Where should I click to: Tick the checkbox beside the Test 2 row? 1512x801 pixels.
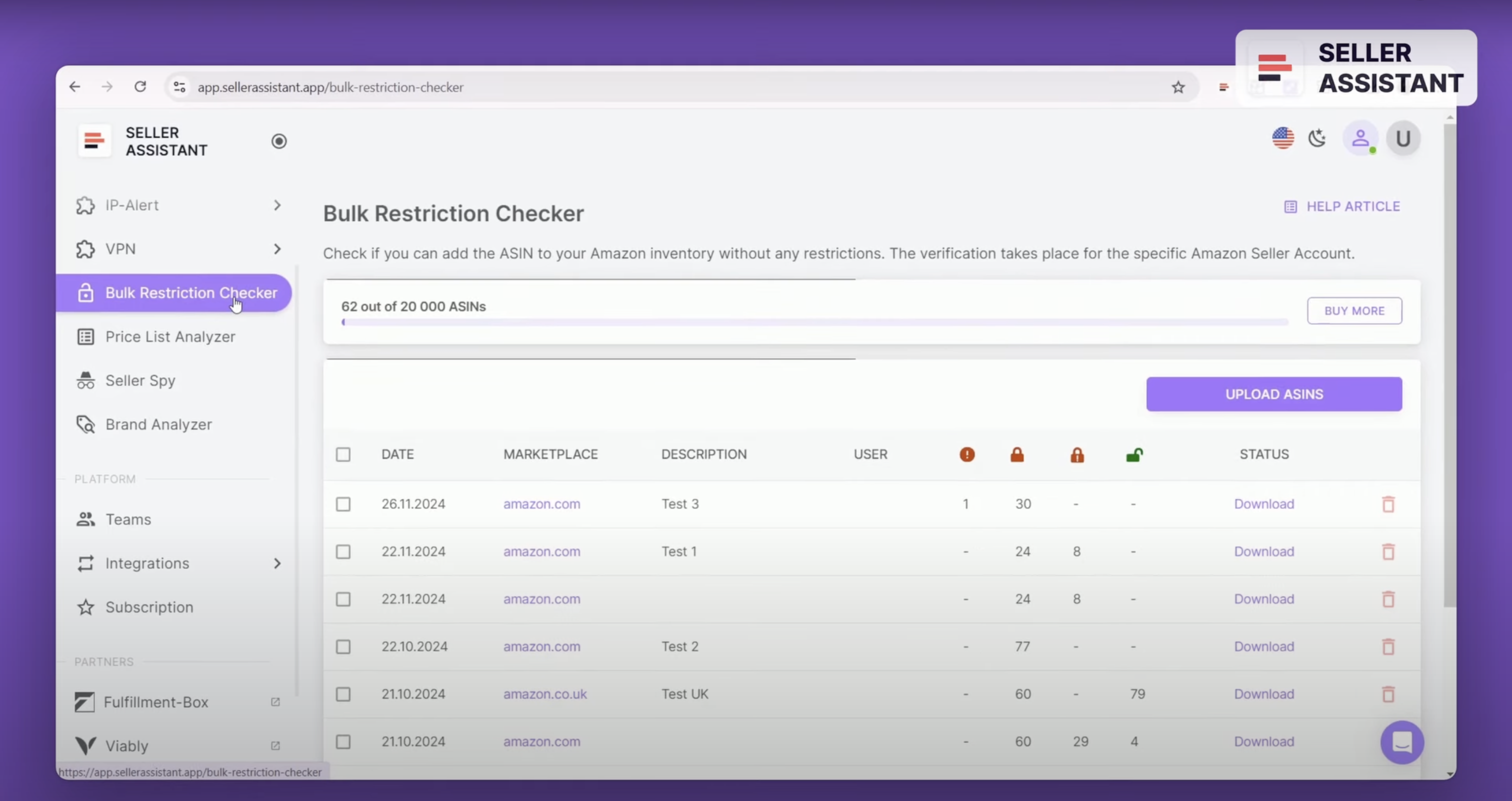[343, 646]
